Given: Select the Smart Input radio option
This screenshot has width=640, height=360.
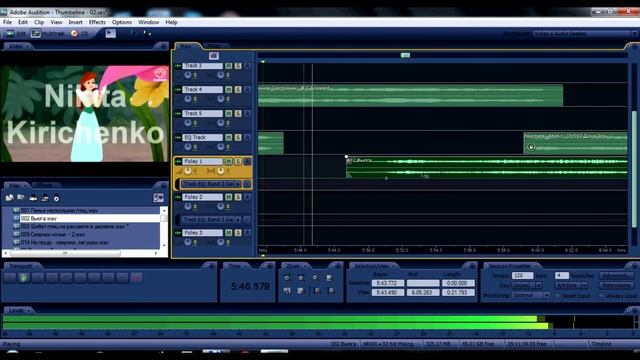Looking at the screenshot, I should point(558,295).
